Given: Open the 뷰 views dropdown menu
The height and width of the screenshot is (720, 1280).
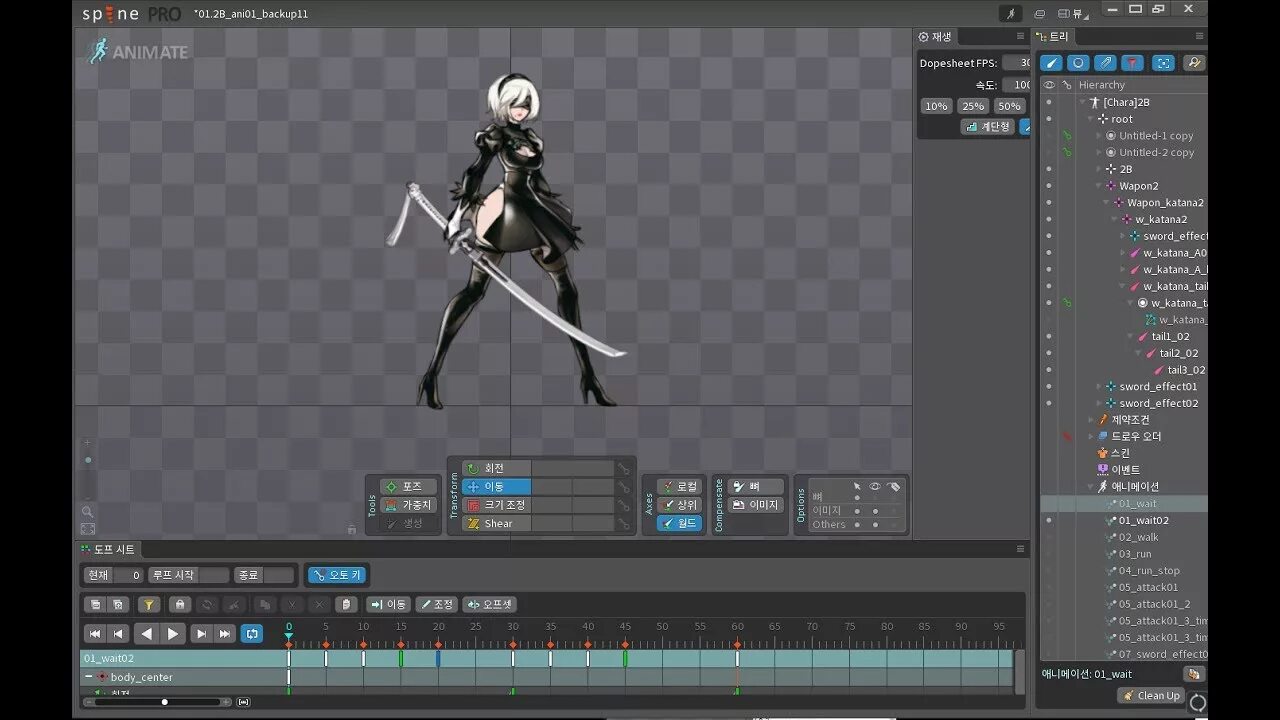Looking at the screenshot, I should point(1075,14).
